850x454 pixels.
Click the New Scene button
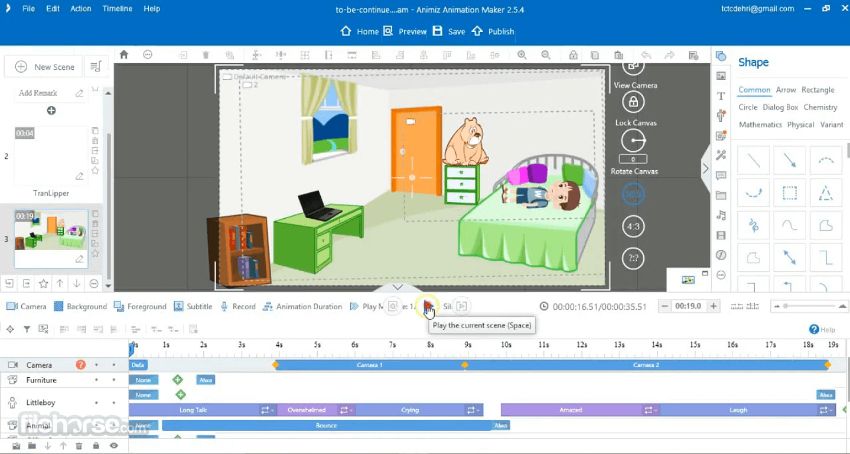click(x=45, y=67)
